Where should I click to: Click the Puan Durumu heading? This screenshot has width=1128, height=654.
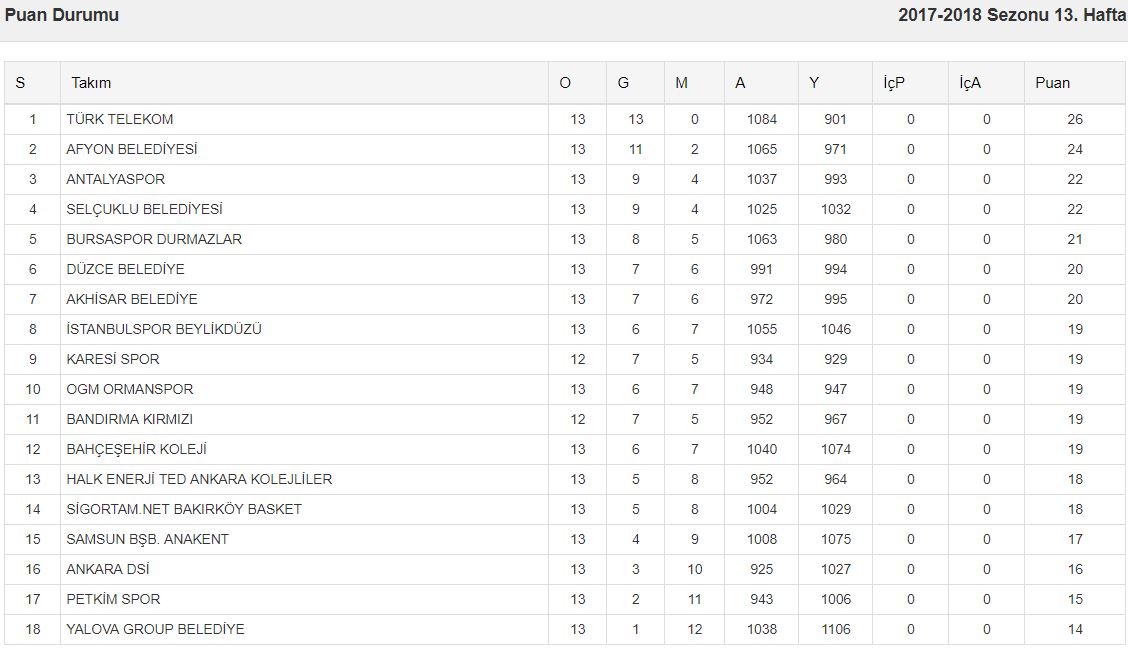[x=62, y=15]
